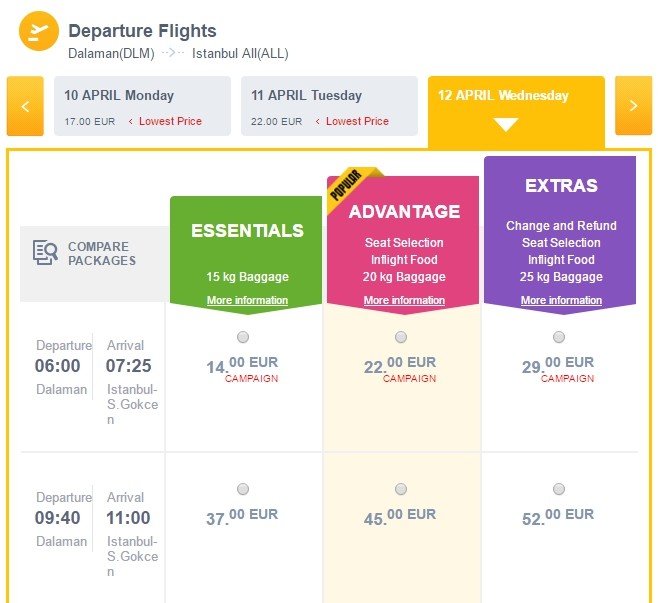Click the Compare Packages button

[x=95, y=254]
